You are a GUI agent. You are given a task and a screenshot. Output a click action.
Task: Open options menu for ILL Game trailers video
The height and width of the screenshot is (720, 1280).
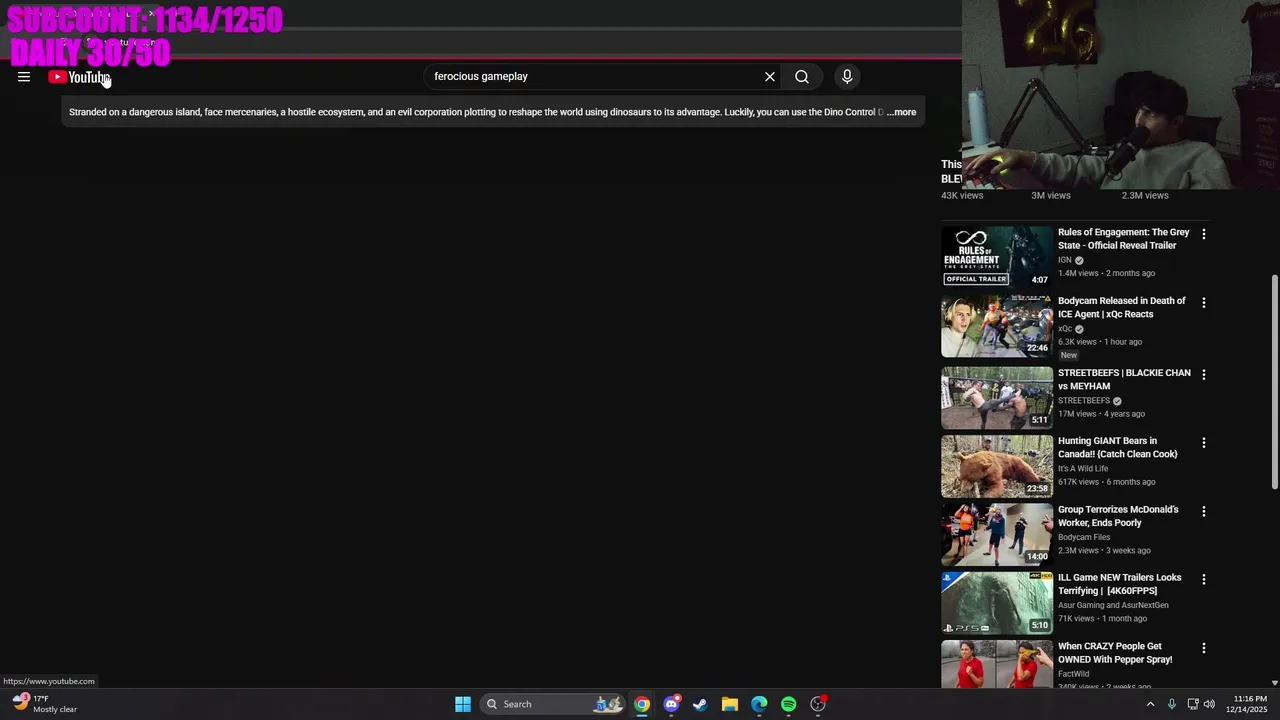(x=1204, y=579)
